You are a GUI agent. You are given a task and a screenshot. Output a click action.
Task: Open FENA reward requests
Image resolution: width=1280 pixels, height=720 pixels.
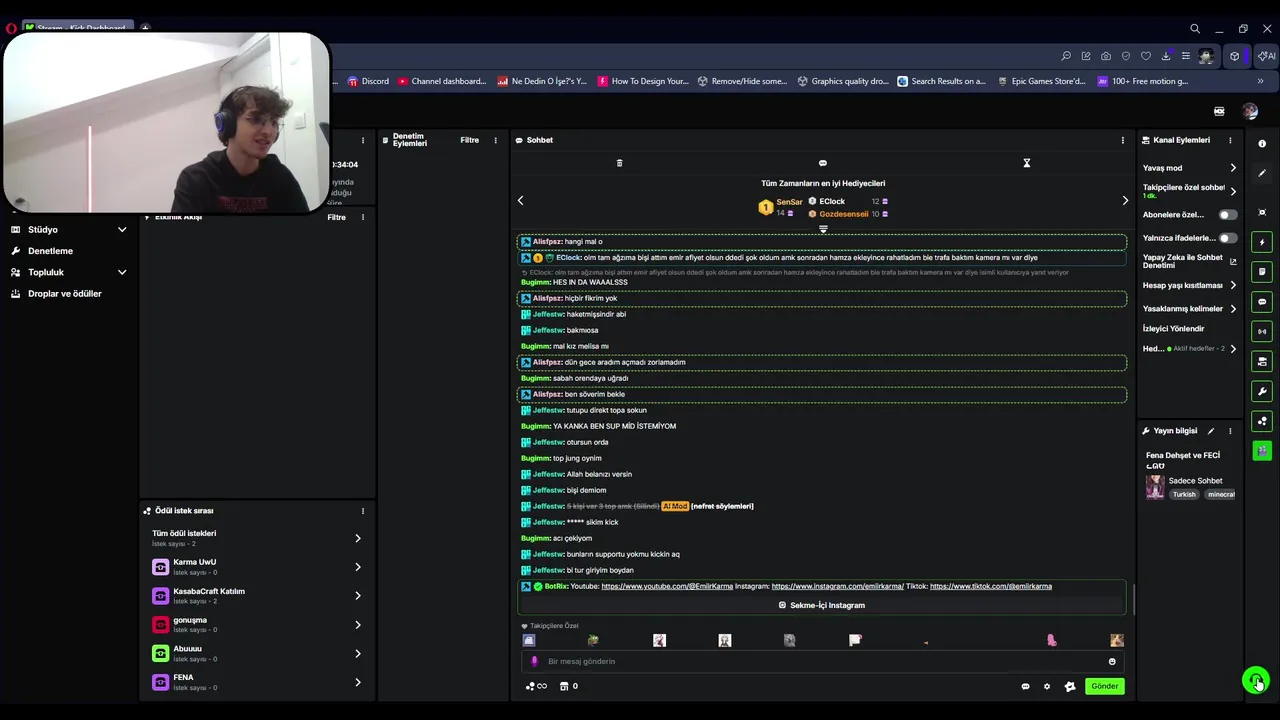click(257, 682)
